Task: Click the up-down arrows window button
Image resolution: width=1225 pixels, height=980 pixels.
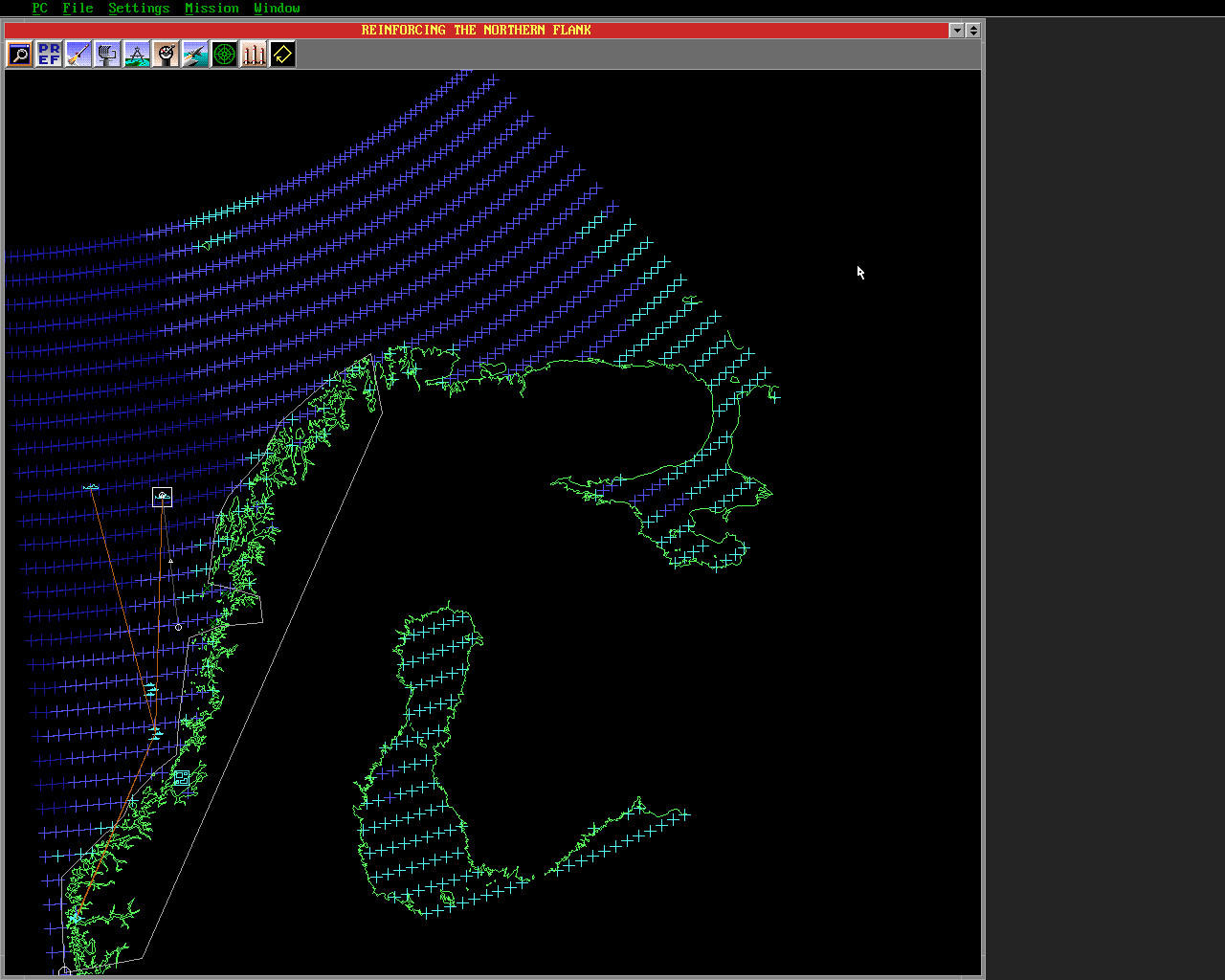Action: 973,31
